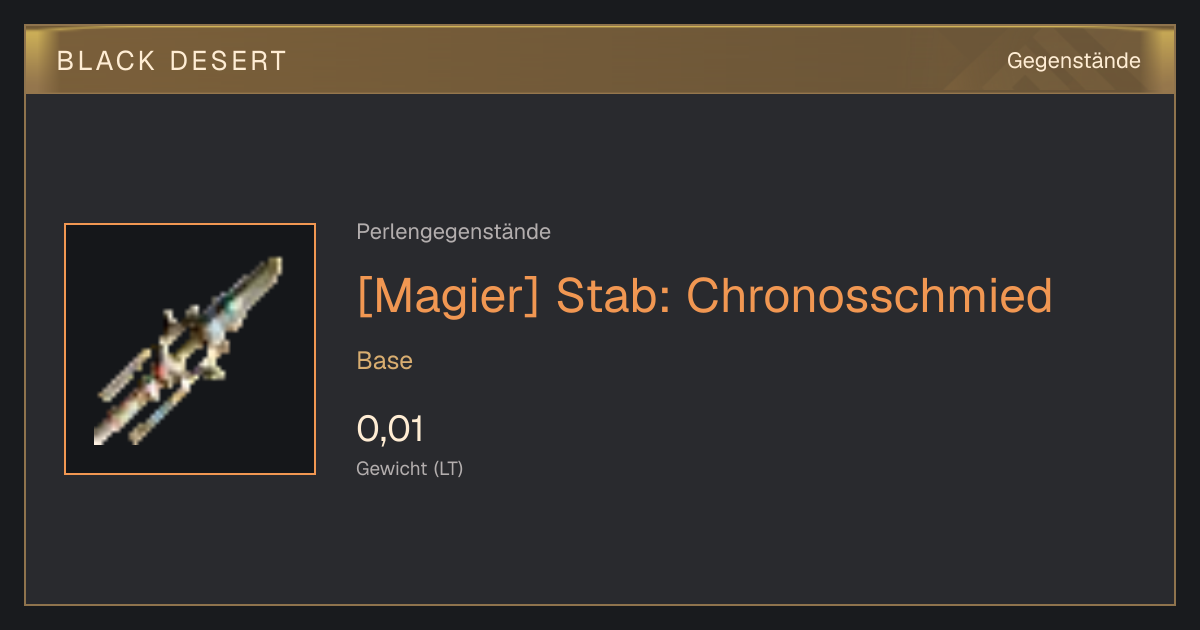Click the word Stab: in the title
This screenshot has height=630, width=1200.
[x=612, y=296]
